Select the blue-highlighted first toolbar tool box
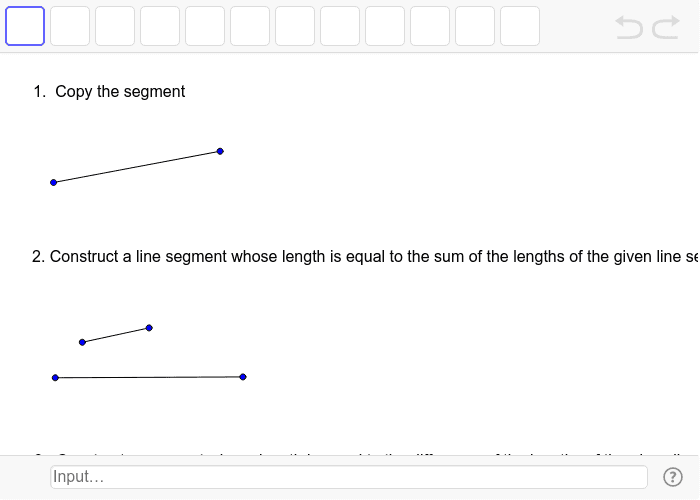The image size is (700, 500). click(x=25, y=26)
